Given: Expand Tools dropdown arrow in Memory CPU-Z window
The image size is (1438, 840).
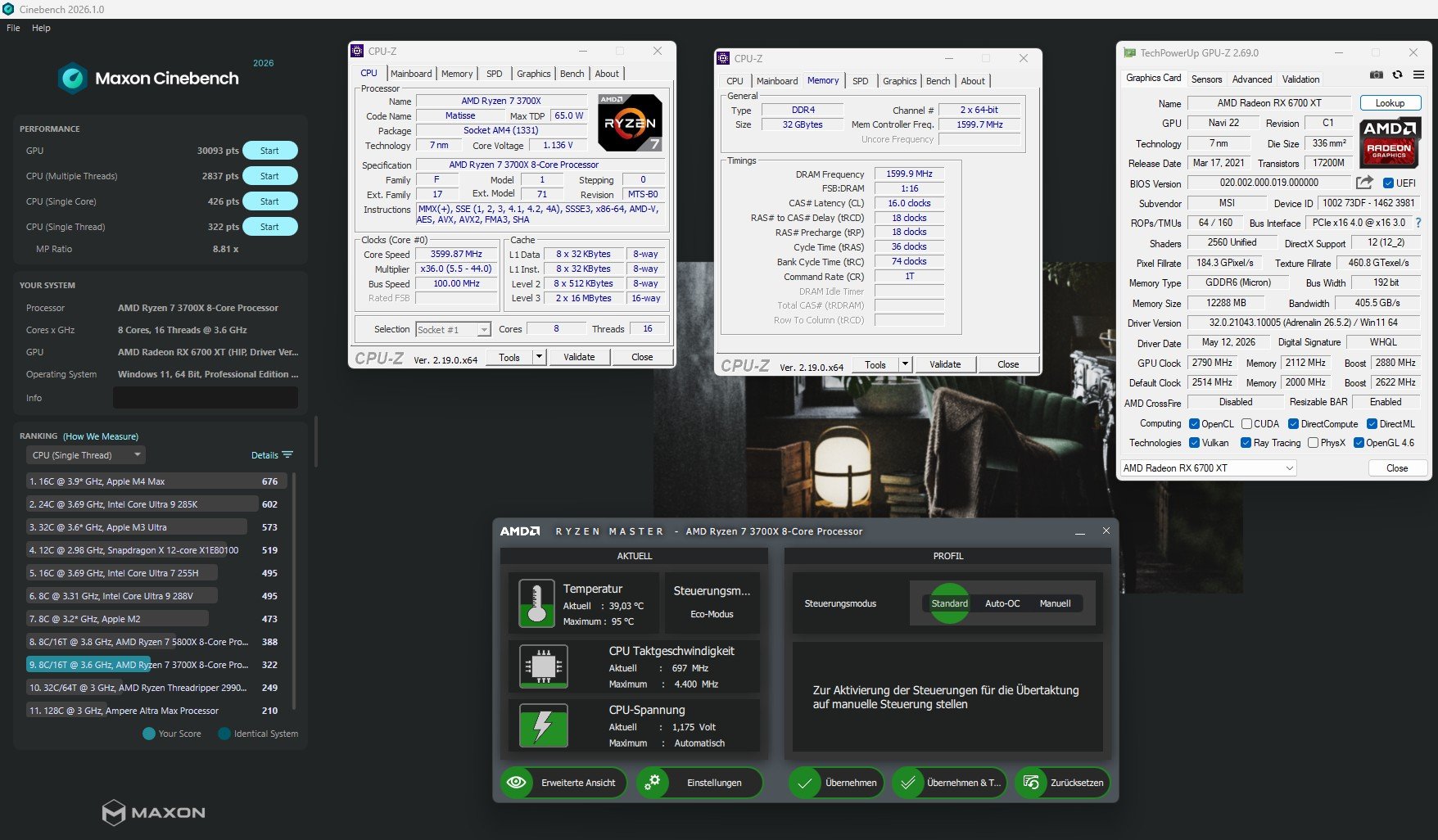Looking at the screenshot, I should [905, 364].
